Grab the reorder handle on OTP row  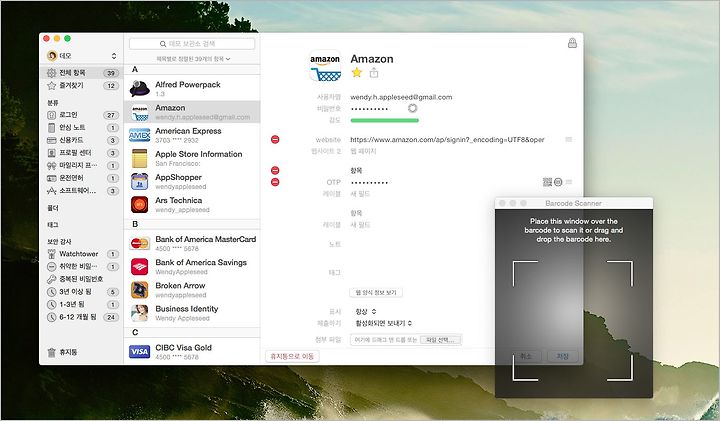(x=569, y=182)
